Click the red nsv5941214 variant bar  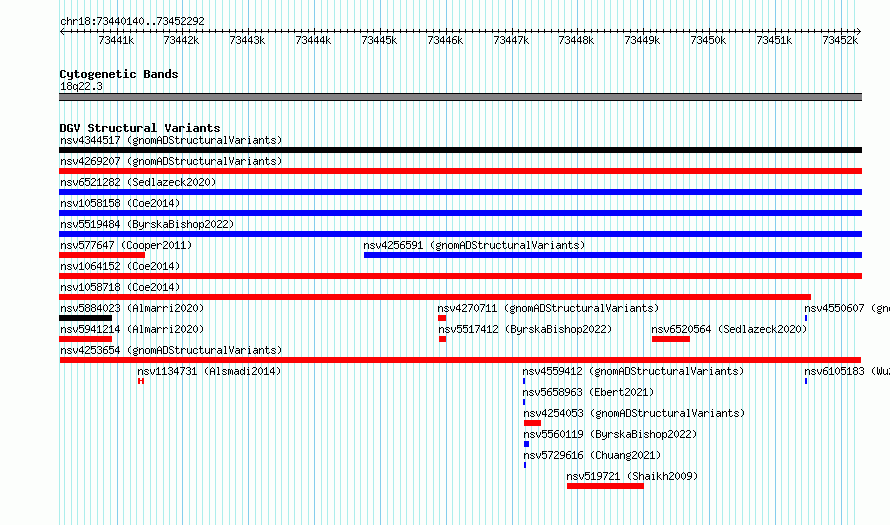tap(86, 339)
